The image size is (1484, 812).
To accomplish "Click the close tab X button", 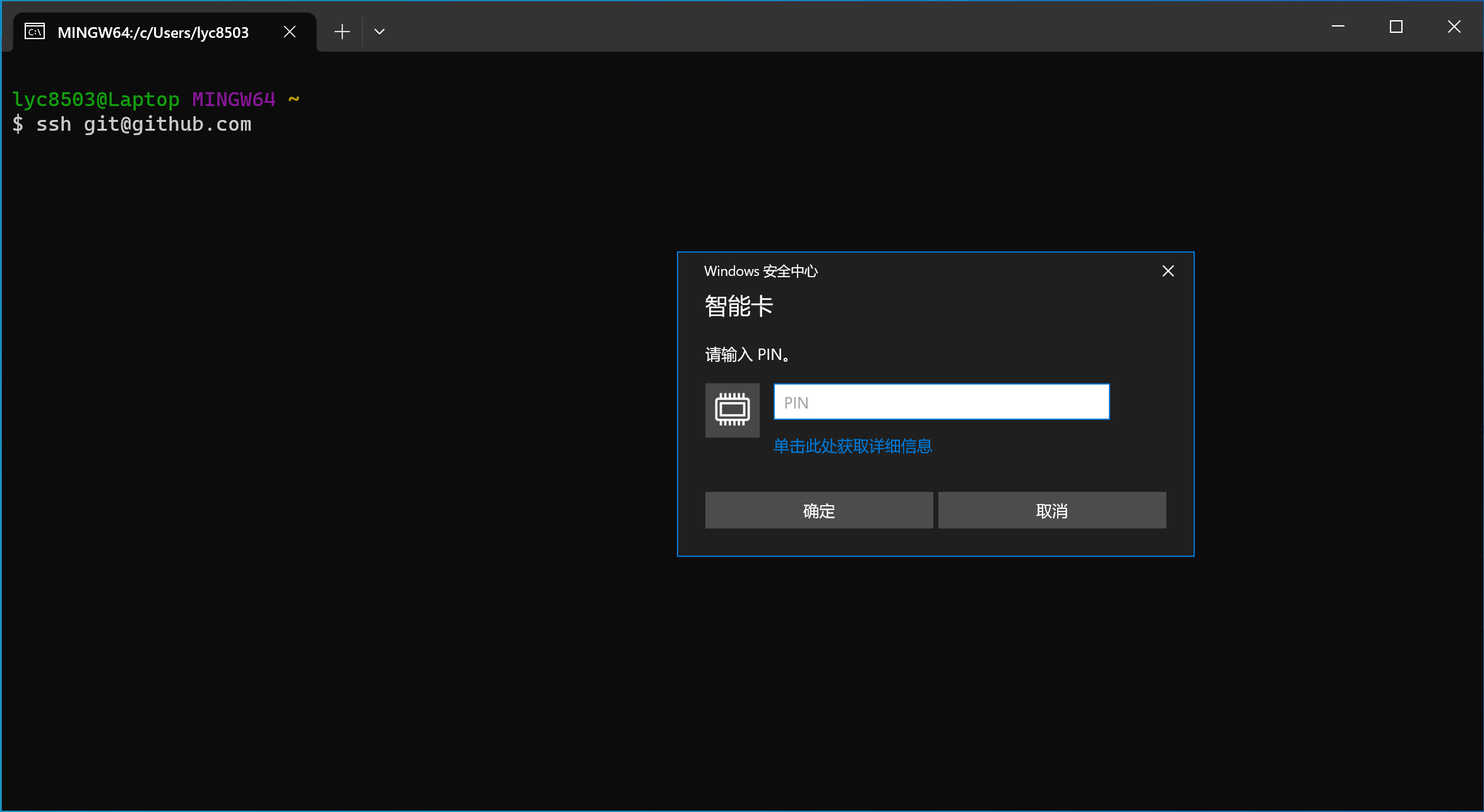I will point(290,30).
